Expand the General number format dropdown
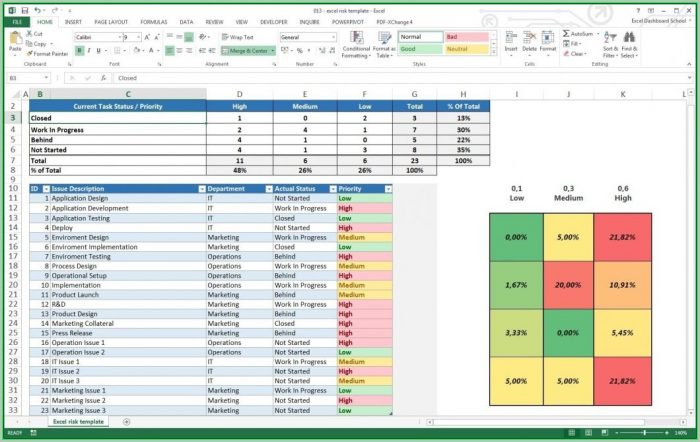700x442 pixels. coord(334,37)
